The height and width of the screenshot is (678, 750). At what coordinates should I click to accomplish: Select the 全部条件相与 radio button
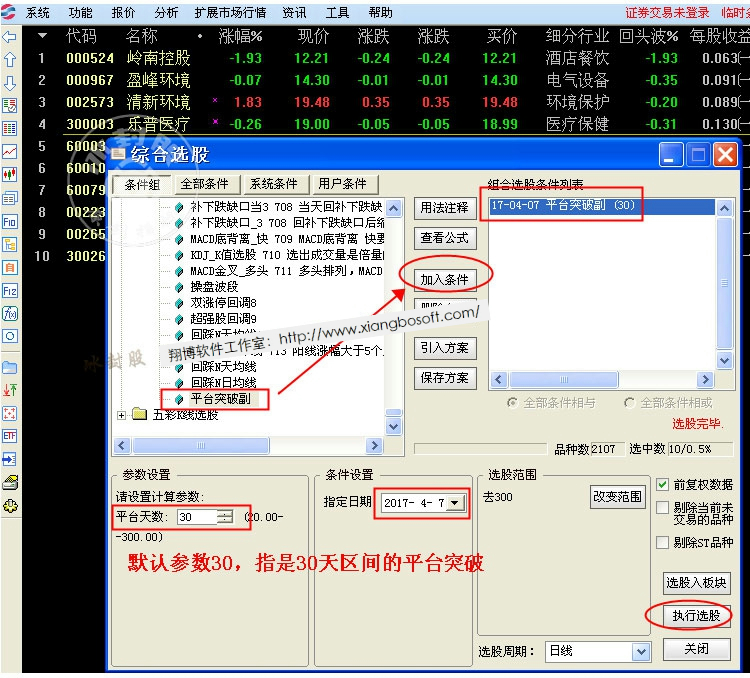point(512,403)
